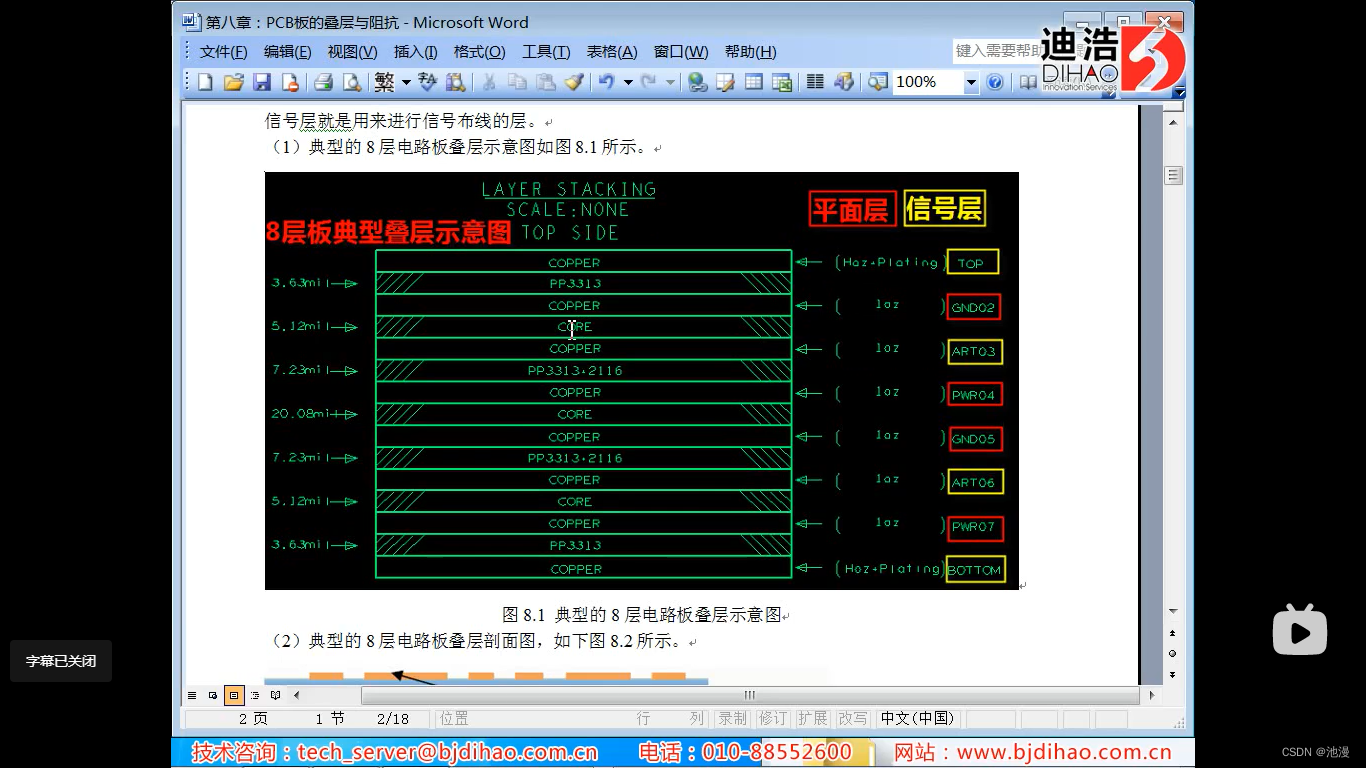Switch to Outline view button
1366x768 pixels.
[255, 695]
